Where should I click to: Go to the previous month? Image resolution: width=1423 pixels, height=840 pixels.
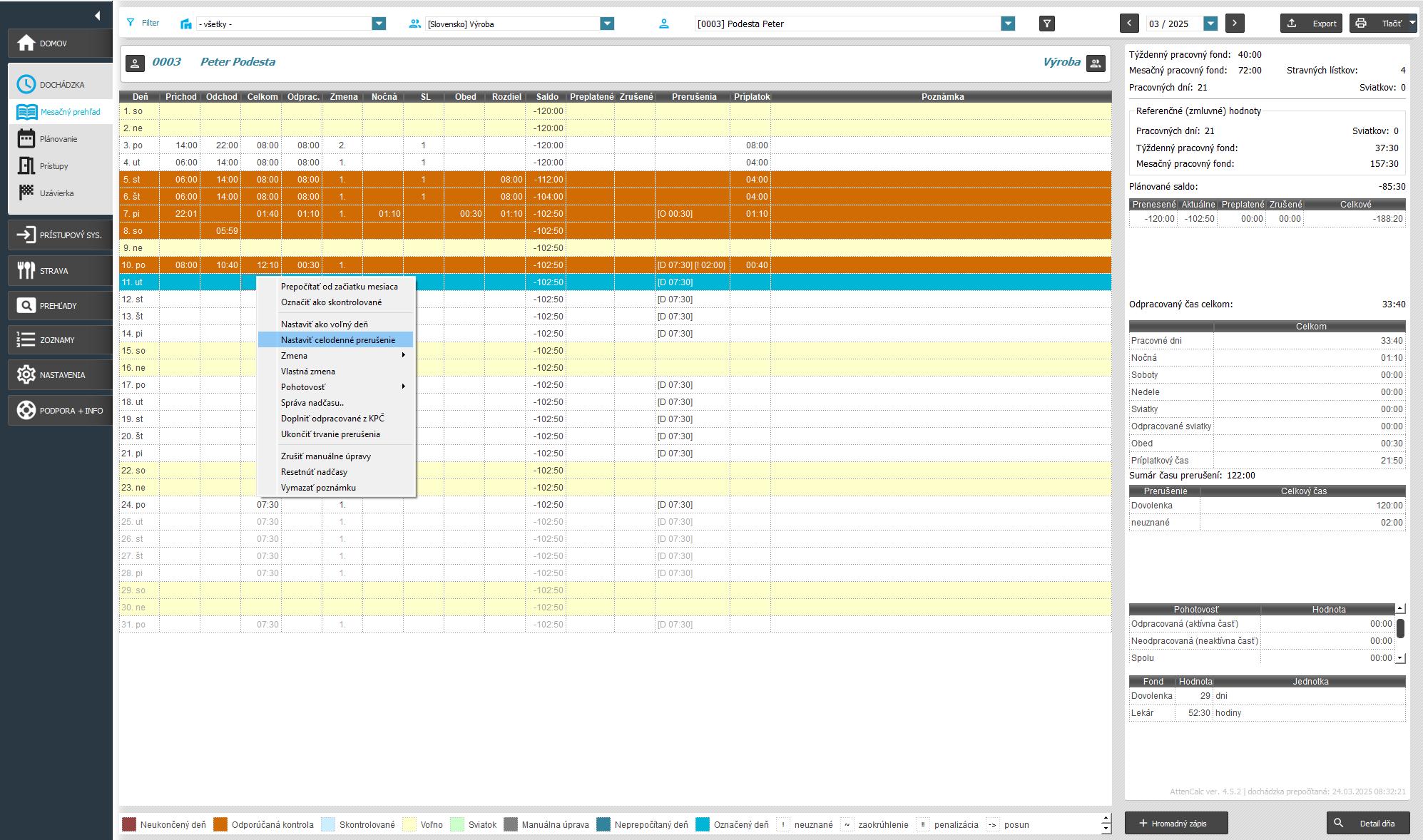click(1128, 24)
